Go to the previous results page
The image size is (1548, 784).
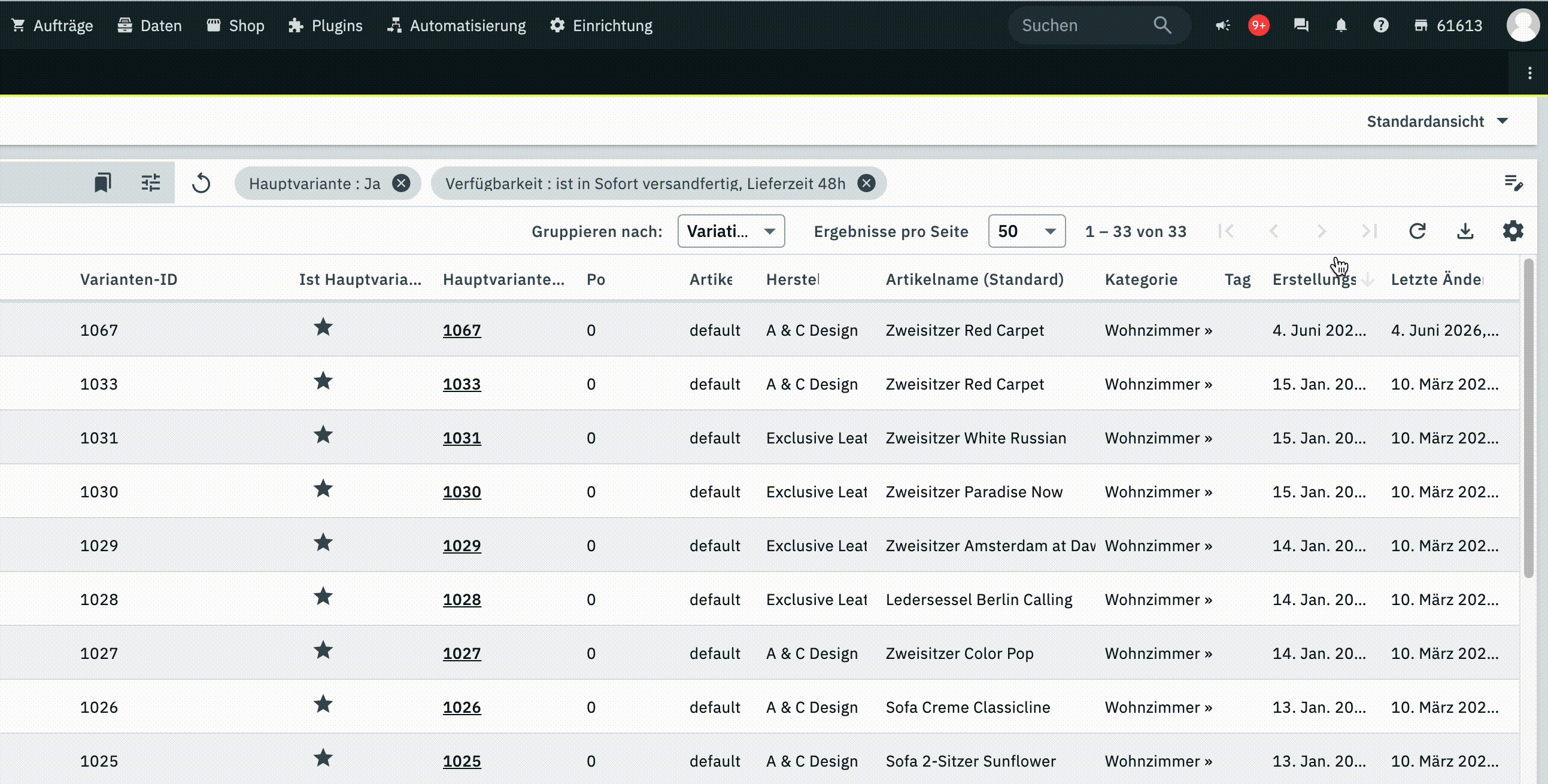pos(1274,231)
